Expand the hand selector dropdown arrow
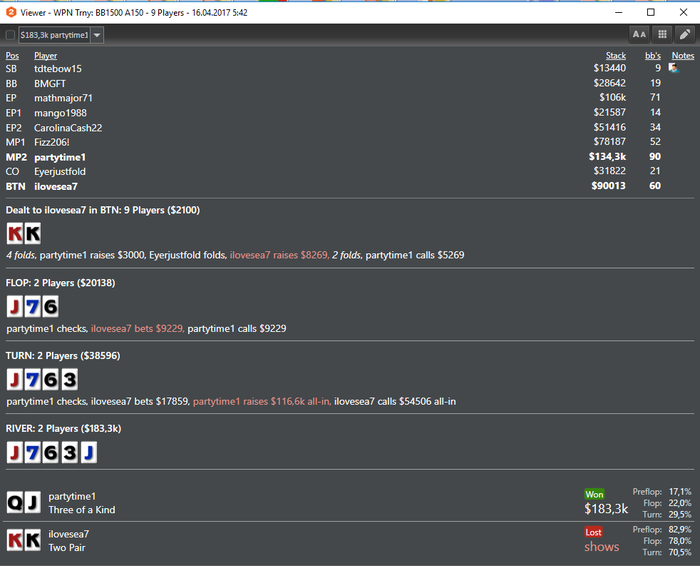This screenshot has height=566, width=700. [97, 35]
